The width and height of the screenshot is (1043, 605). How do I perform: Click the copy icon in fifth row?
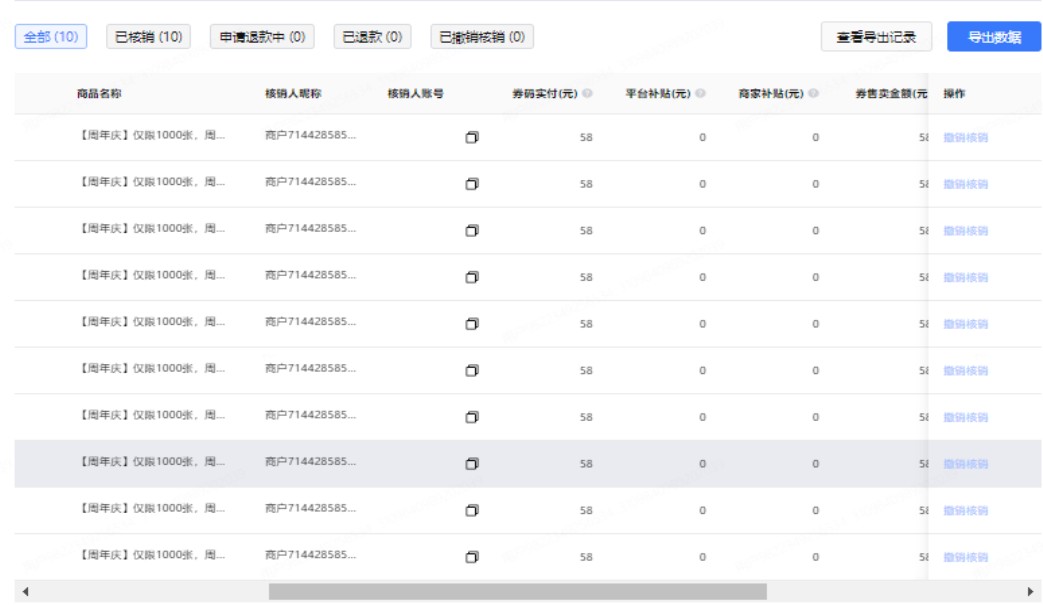point(472,323)
